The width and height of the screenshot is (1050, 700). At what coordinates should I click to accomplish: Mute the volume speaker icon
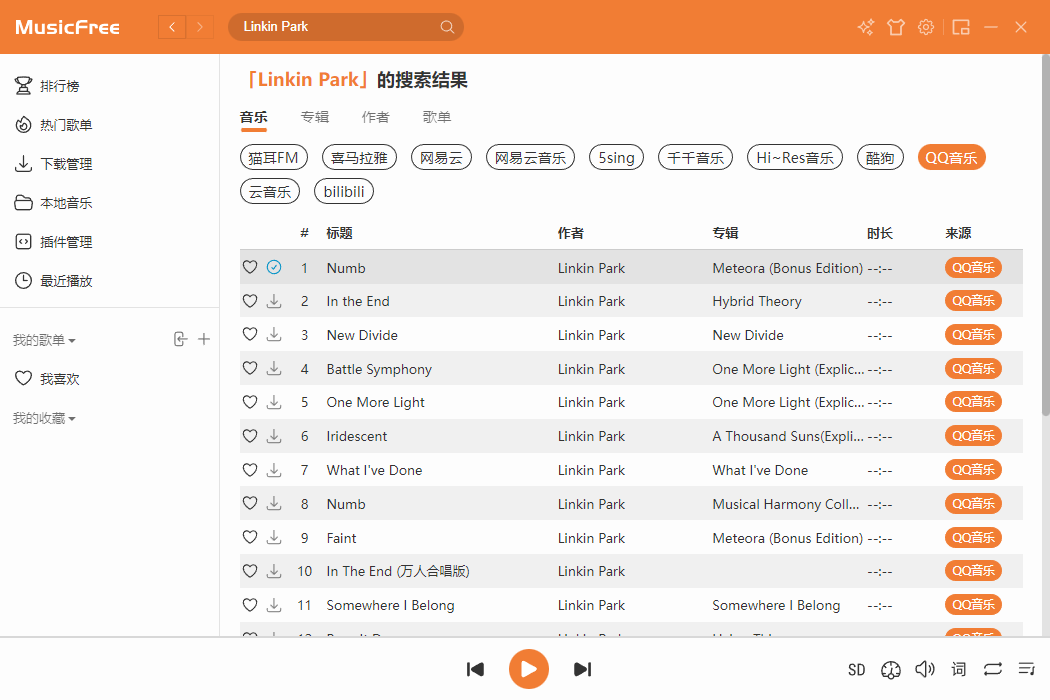[925, 669]
